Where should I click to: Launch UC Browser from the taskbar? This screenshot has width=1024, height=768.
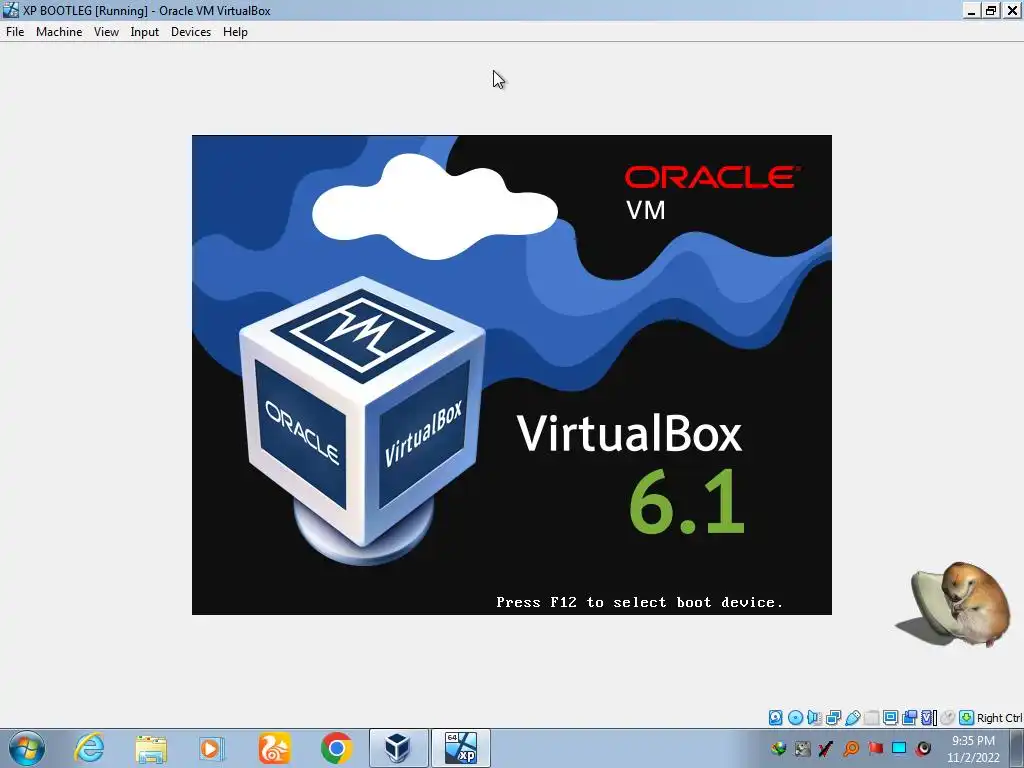[x=274, y=748]
